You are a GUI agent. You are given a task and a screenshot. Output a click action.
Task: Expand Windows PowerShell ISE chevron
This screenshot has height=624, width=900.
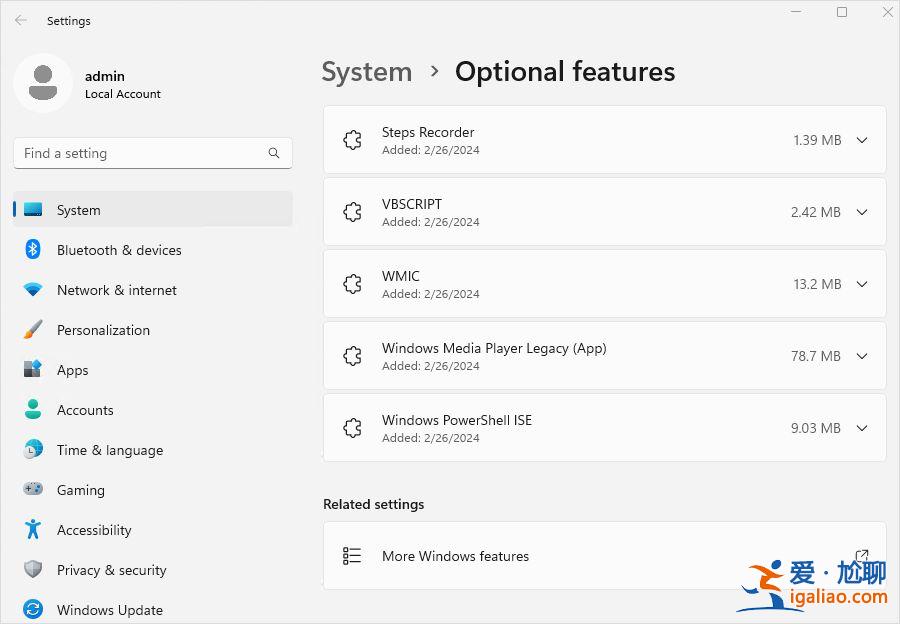(x=862, y=428)
